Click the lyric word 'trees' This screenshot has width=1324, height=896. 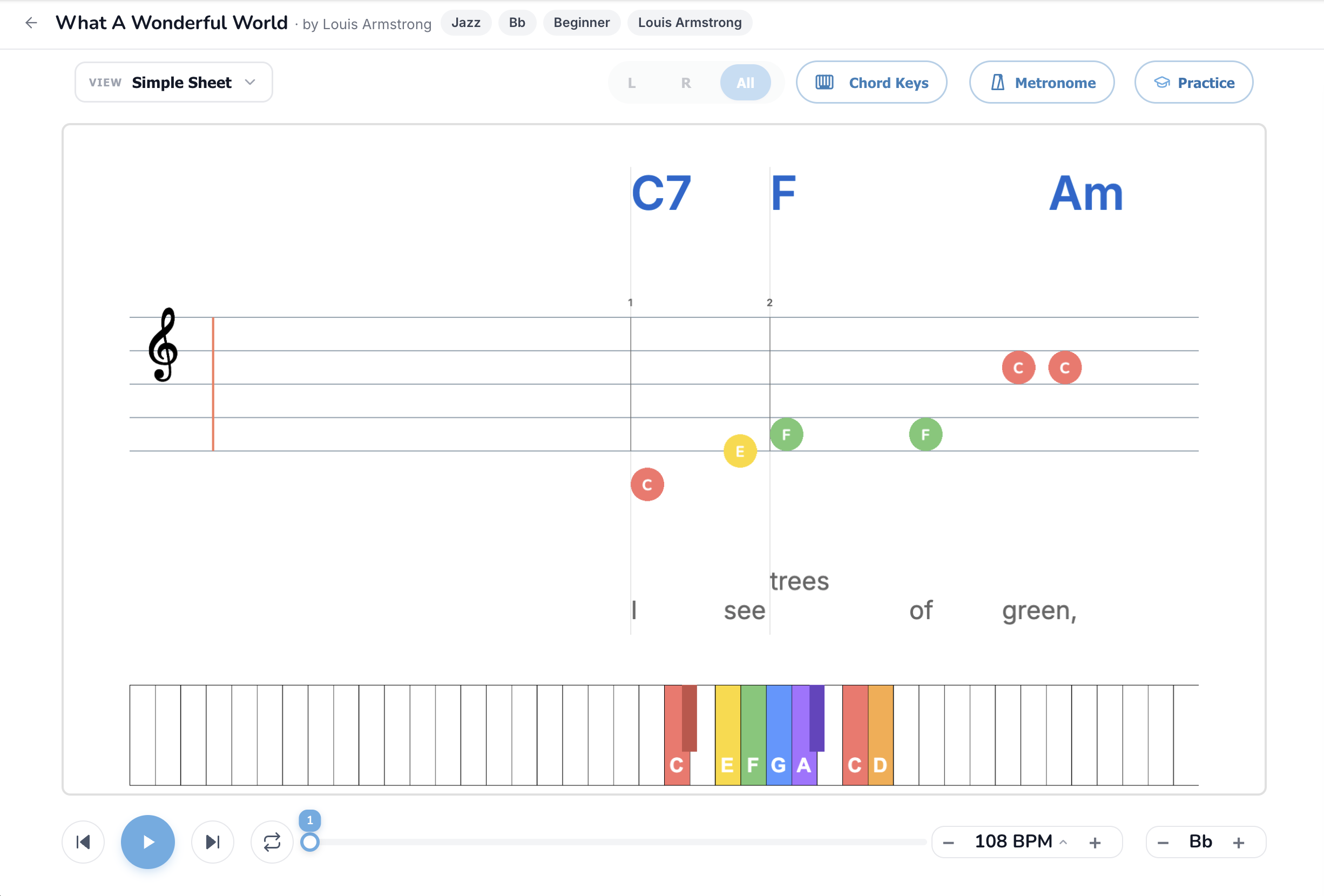(799, 581)
